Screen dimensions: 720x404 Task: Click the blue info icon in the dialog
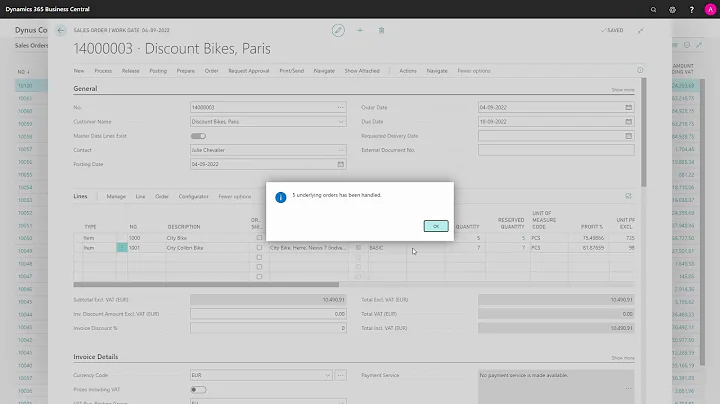tap(281, 197)
